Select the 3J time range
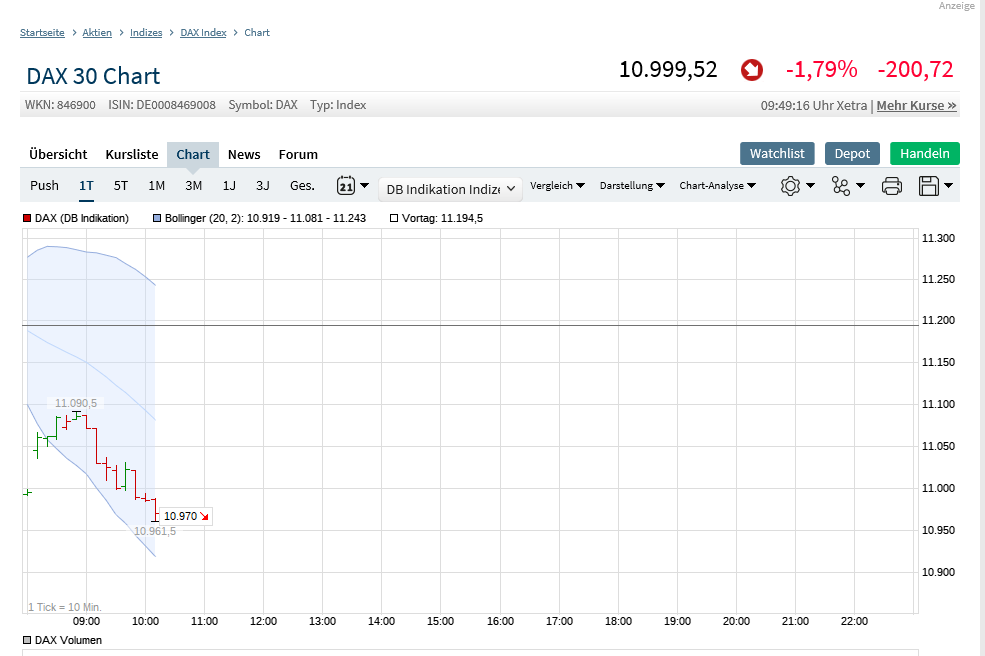This screenshot has width=985, height=656. (263, 185)
